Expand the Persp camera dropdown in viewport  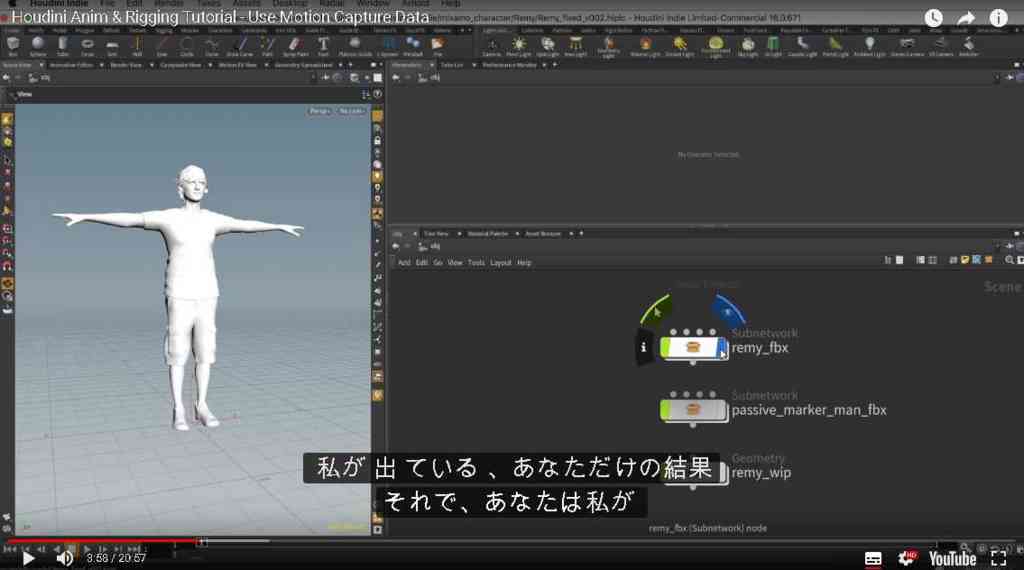[320, 111]
